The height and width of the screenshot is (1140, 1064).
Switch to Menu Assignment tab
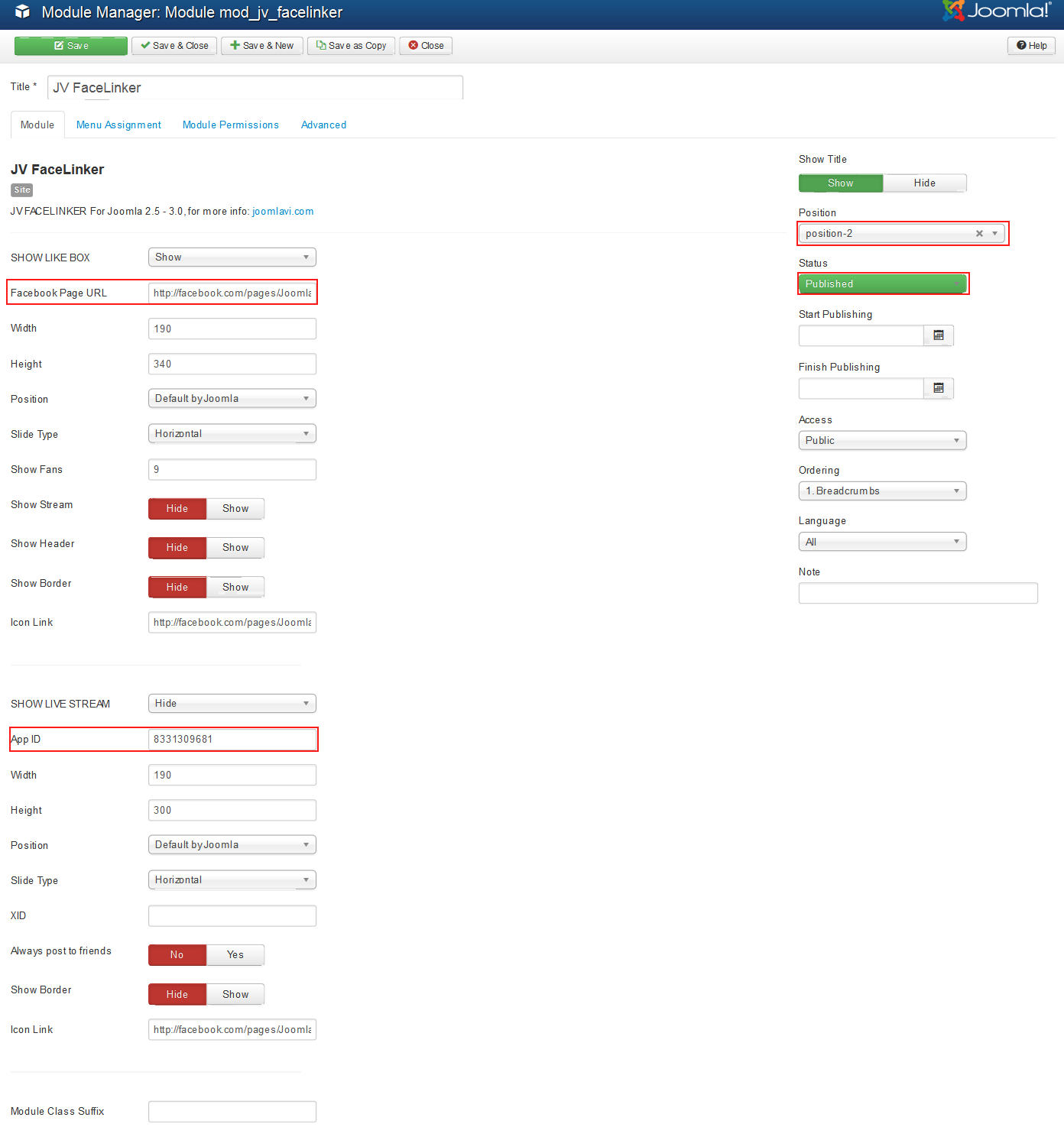(x=118, y=125)
